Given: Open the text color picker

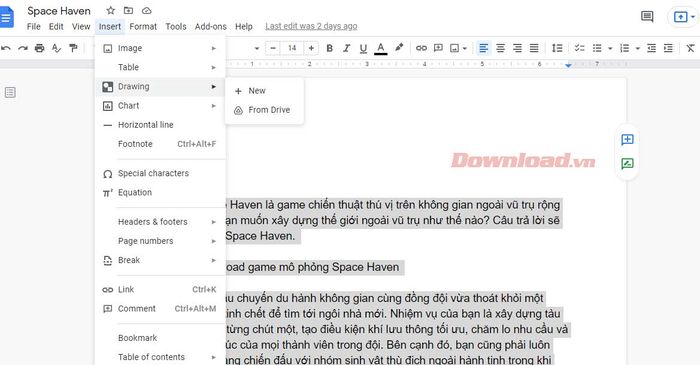Looking at the screenshot, I should pyautogui.click(x=380, y=48).
